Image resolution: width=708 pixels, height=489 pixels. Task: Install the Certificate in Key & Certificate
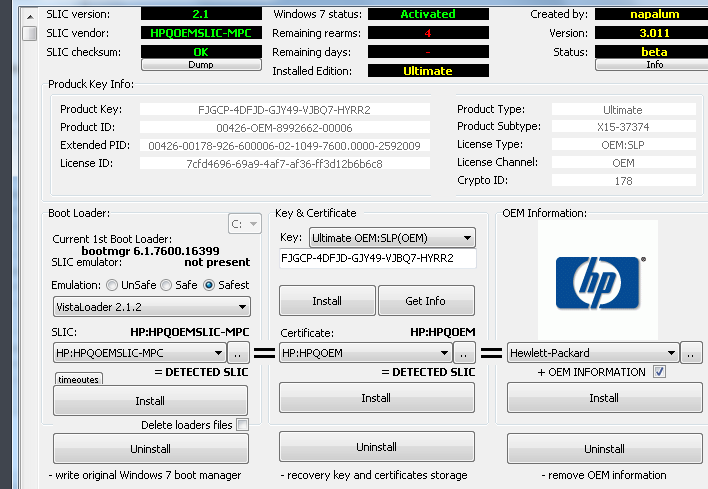[377, 398]
